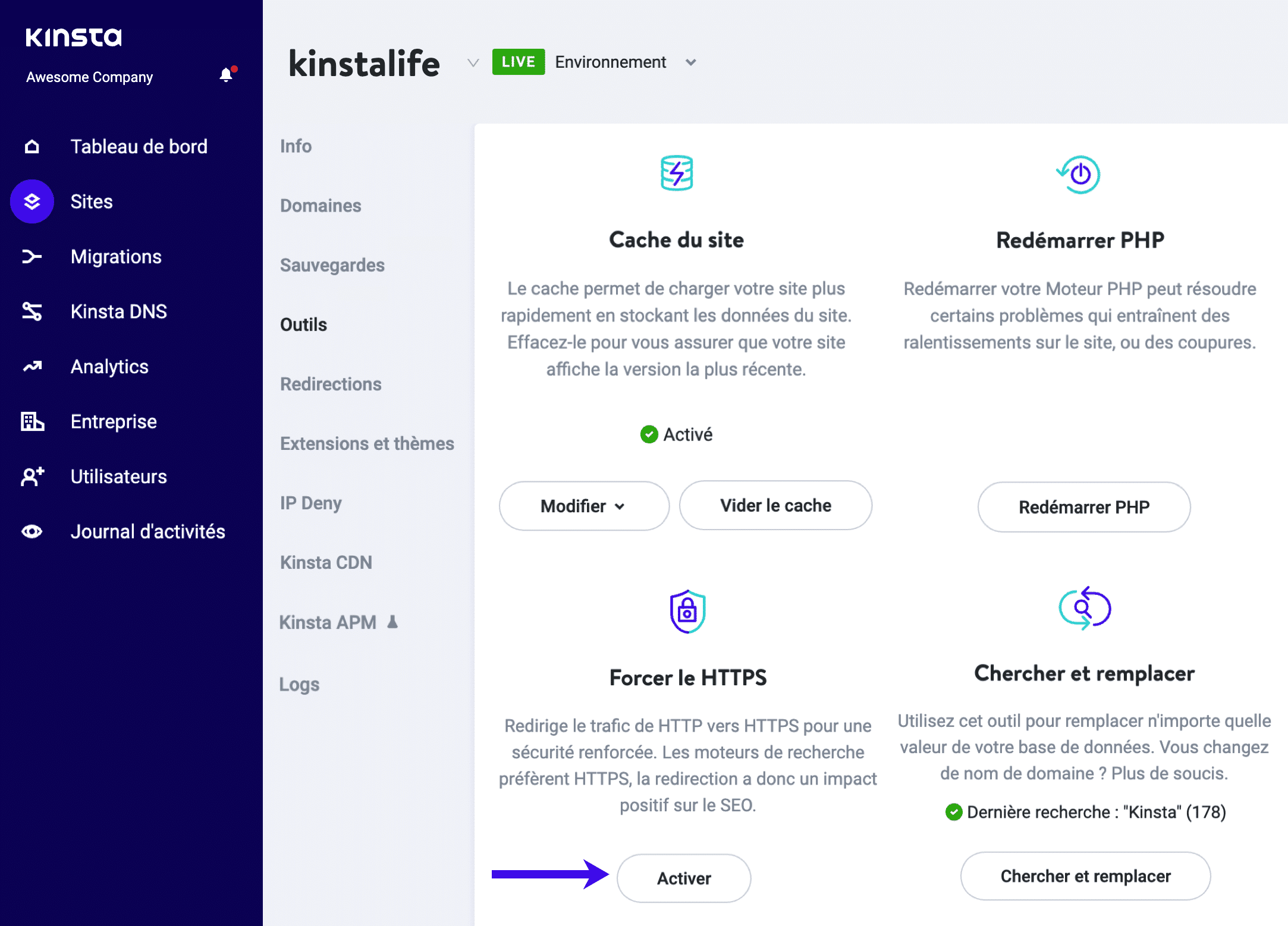Click the Kinsta DNS icon
Image resolution: width=1288 pixels, height=926 pixels.
tap(32, 311)
